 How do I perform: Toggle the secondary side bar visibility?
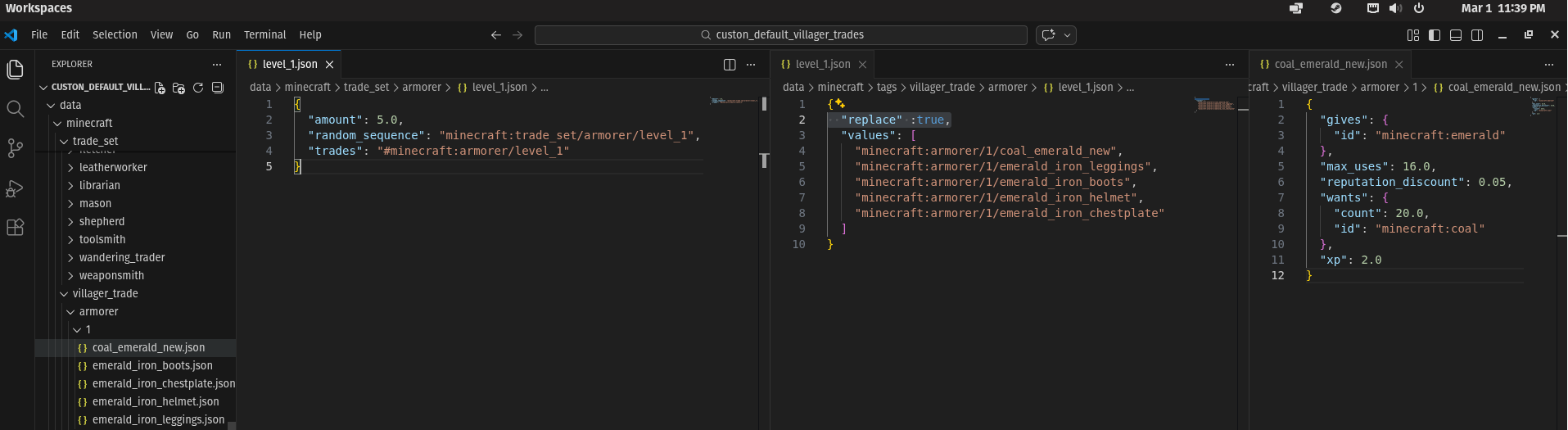tap(1477, 35)
